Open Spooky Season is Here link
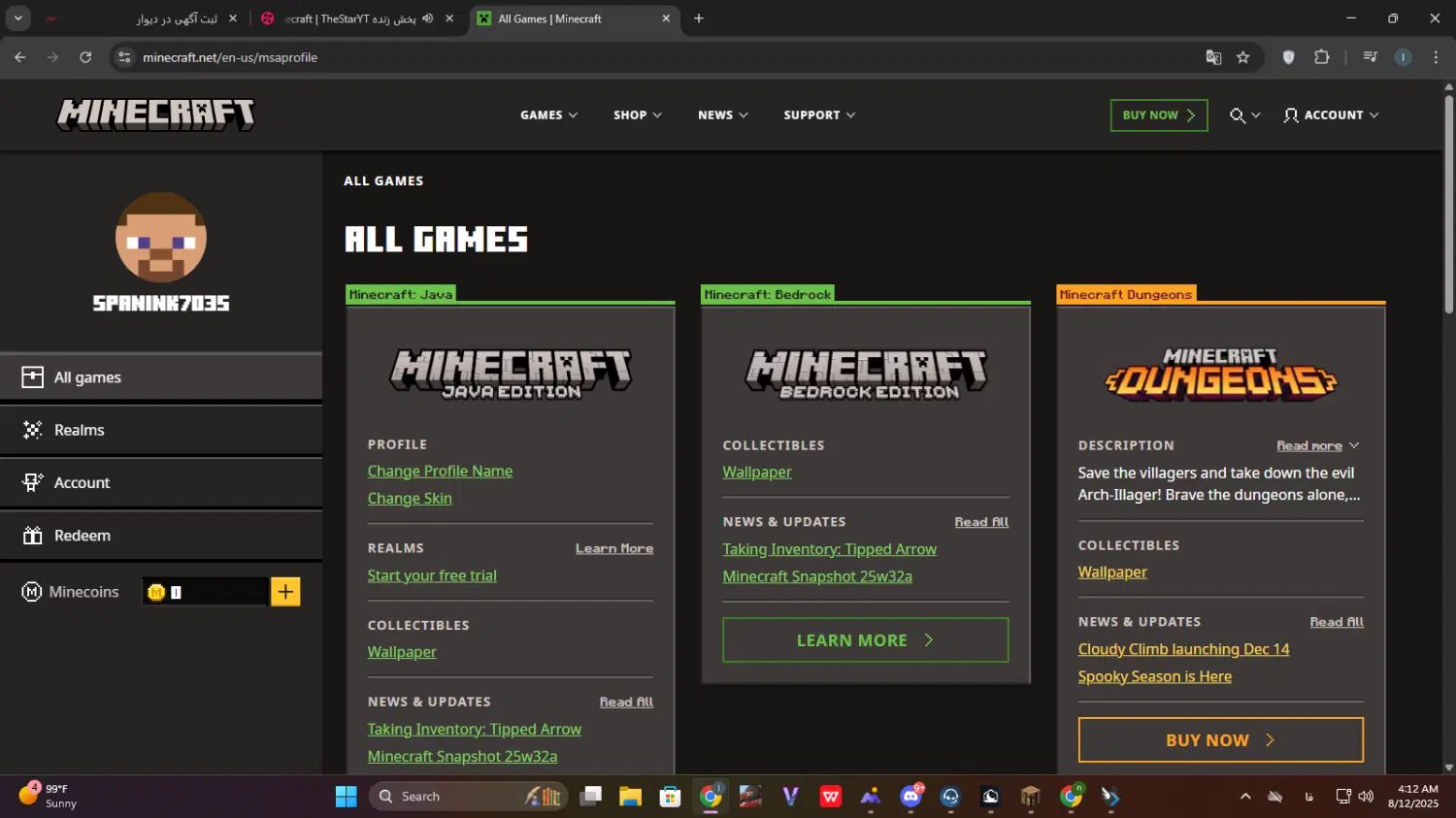Image resolution: width=1456 pixels, height=818 pixels. coord(1155,677)
